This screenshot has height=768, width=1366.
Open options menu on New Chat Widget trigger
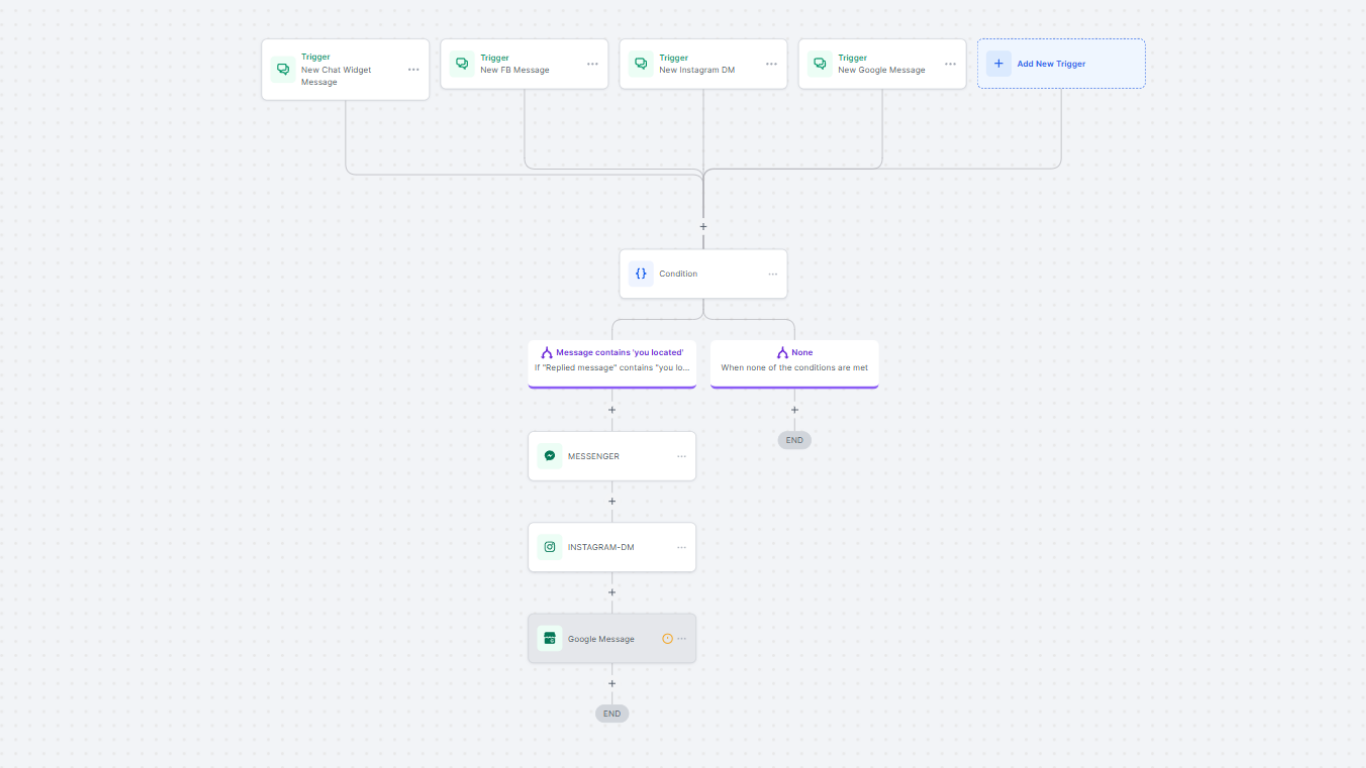pyautogui.click(x=413, y=69)
